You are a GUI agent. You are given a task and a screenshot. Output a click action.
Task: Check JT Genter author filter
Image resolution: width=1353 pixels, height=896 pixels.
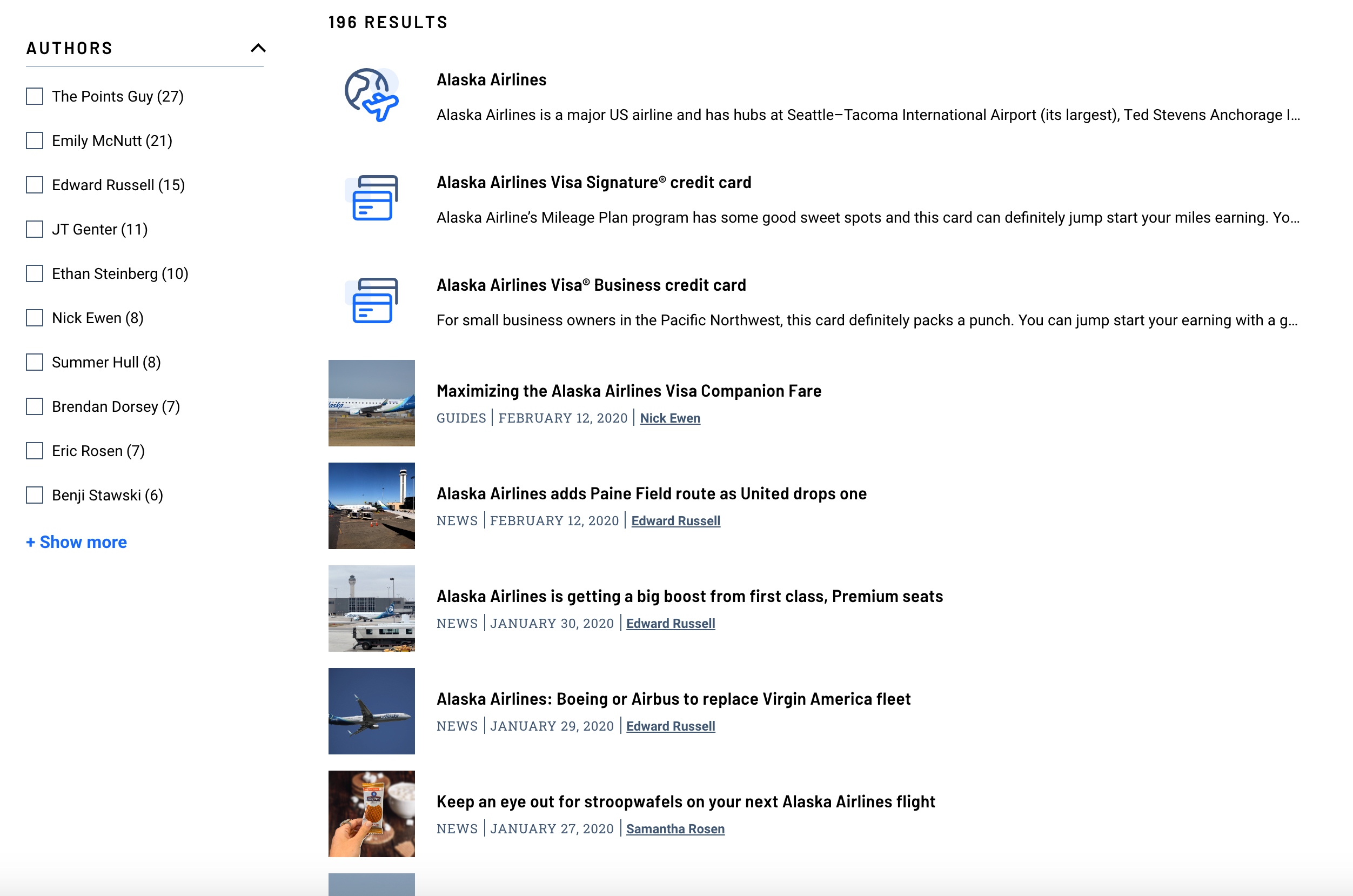coord(34,229)
